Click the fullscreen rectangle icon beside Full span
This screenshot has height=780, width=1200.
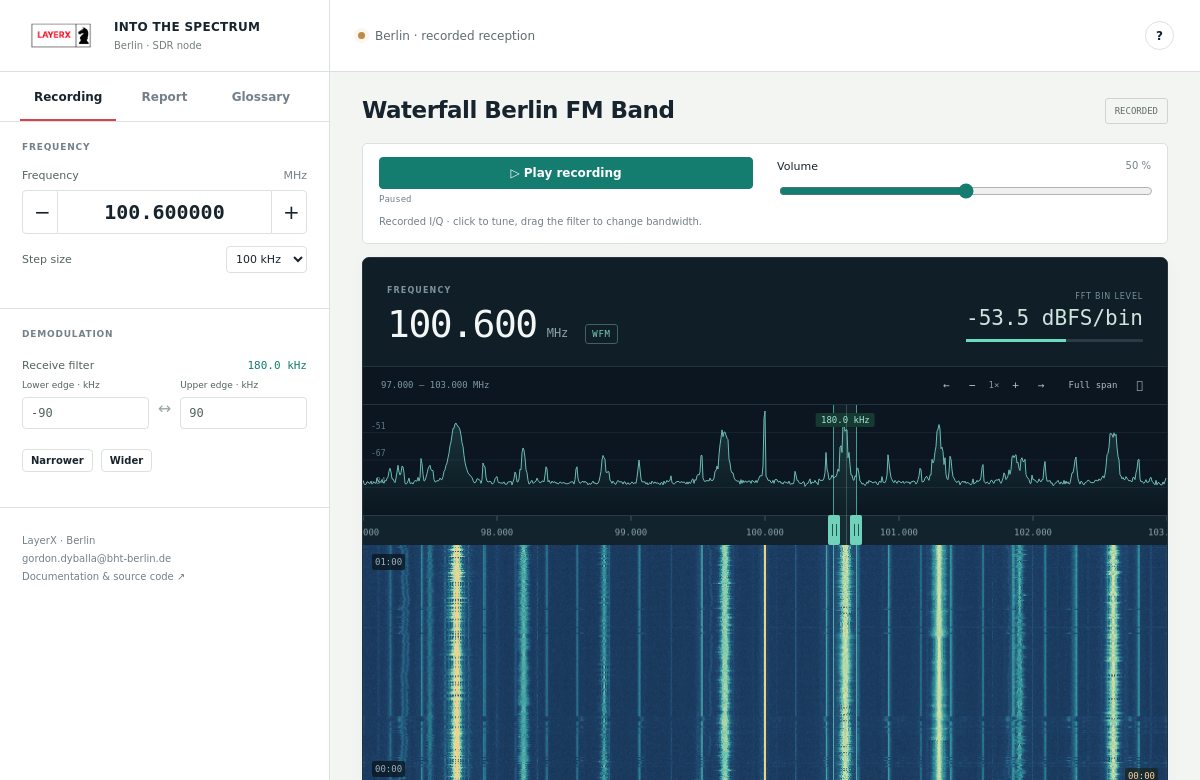point(1139,385)
